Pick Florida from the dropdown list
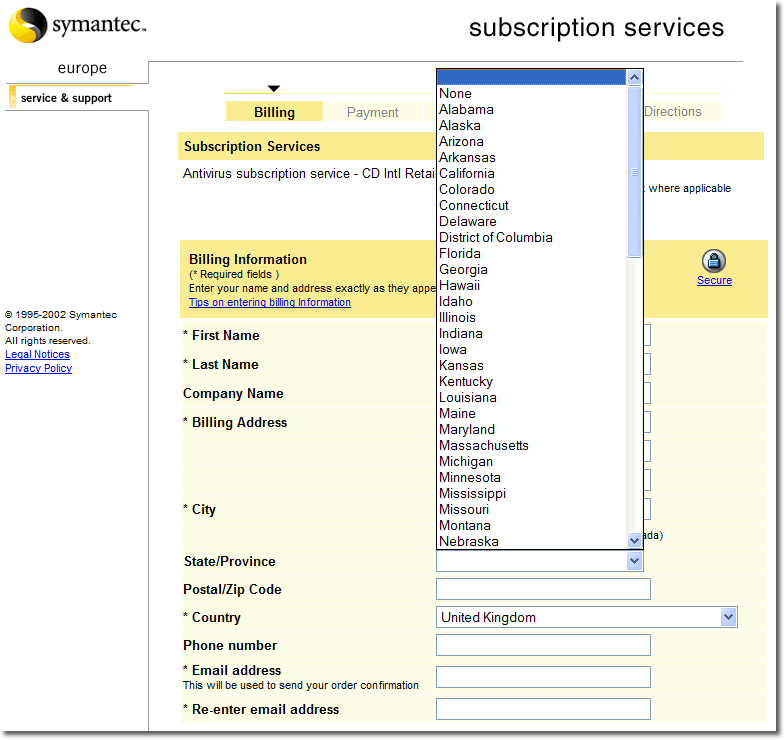 coord(460,253)
